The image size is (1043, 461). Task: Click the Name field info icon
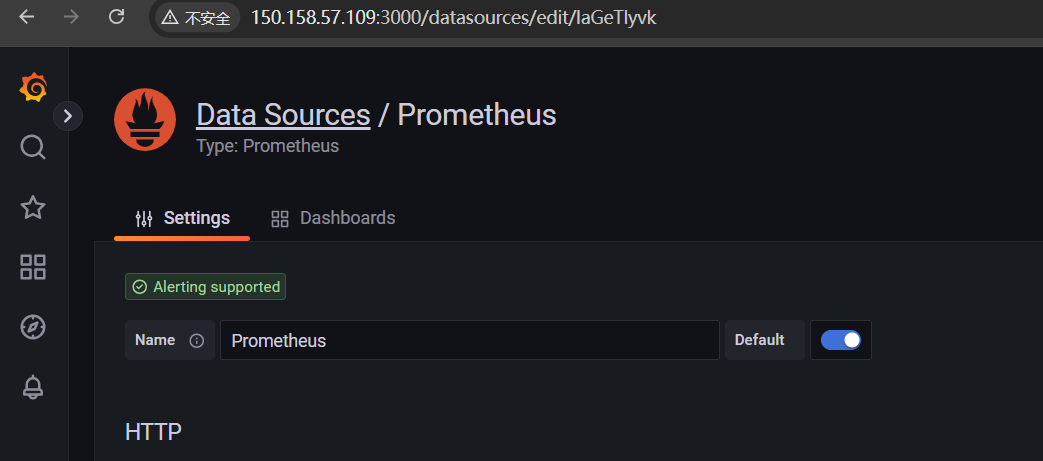[x=196, y=341]
